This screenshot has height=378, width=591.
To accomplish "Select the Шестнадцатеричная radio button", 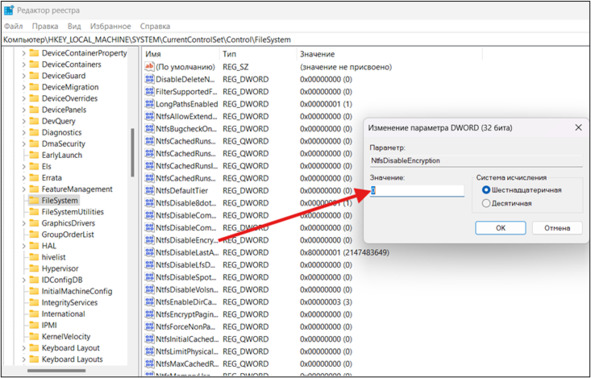I will coord(486,190).
